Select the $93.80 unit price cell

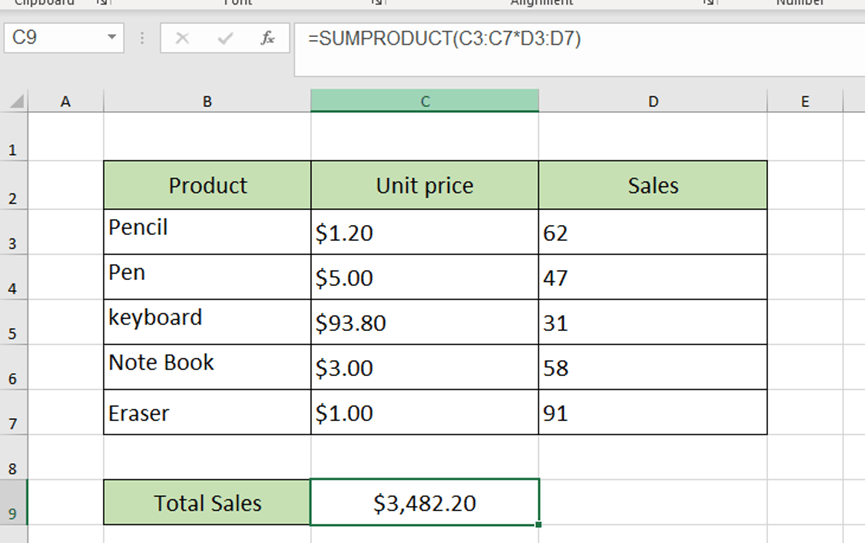(425, 322)
